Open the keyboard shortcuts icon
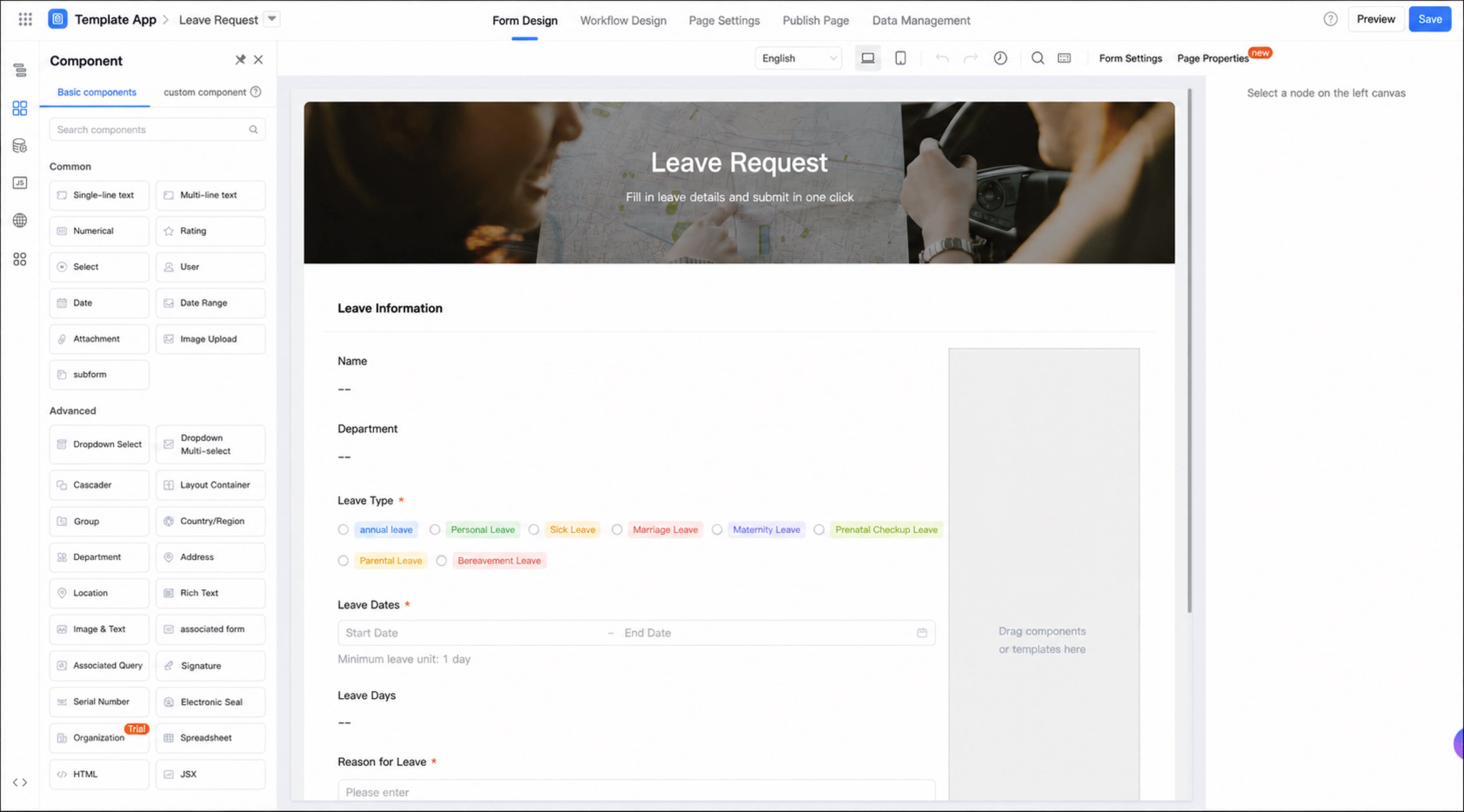 (1064, 58)
